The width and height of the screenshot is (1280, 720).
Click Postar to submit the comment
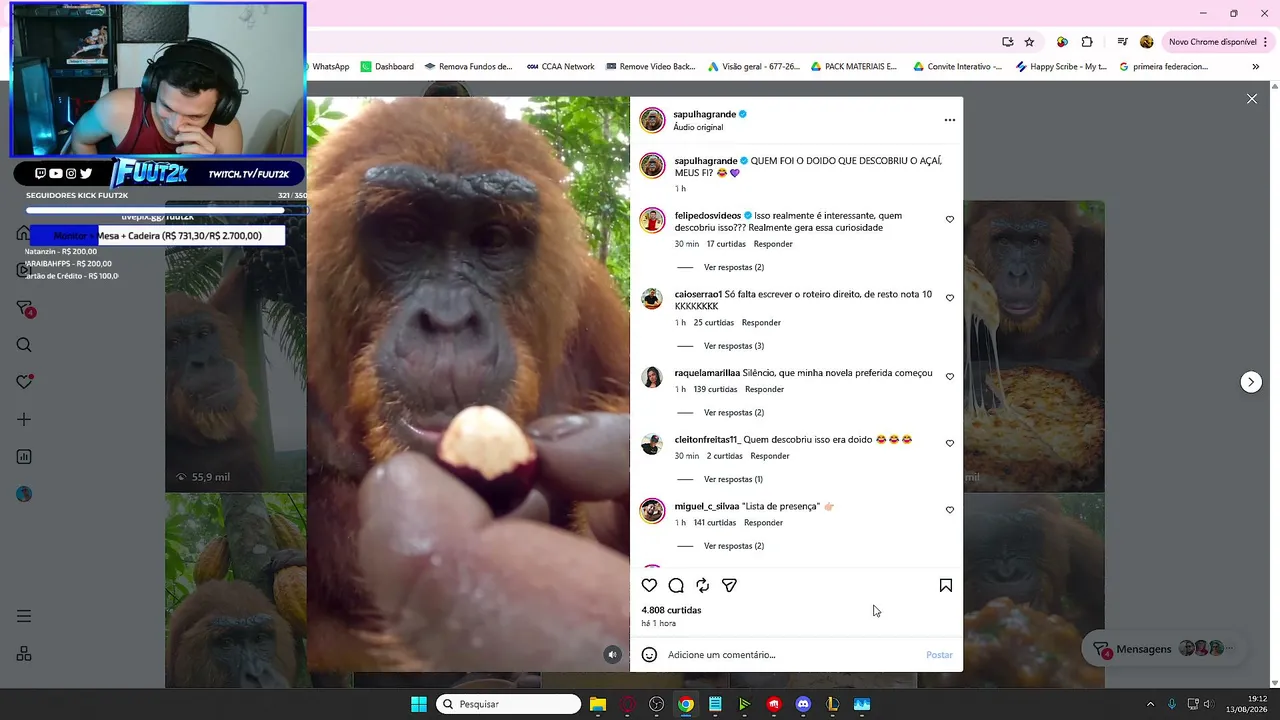[939, 655]
